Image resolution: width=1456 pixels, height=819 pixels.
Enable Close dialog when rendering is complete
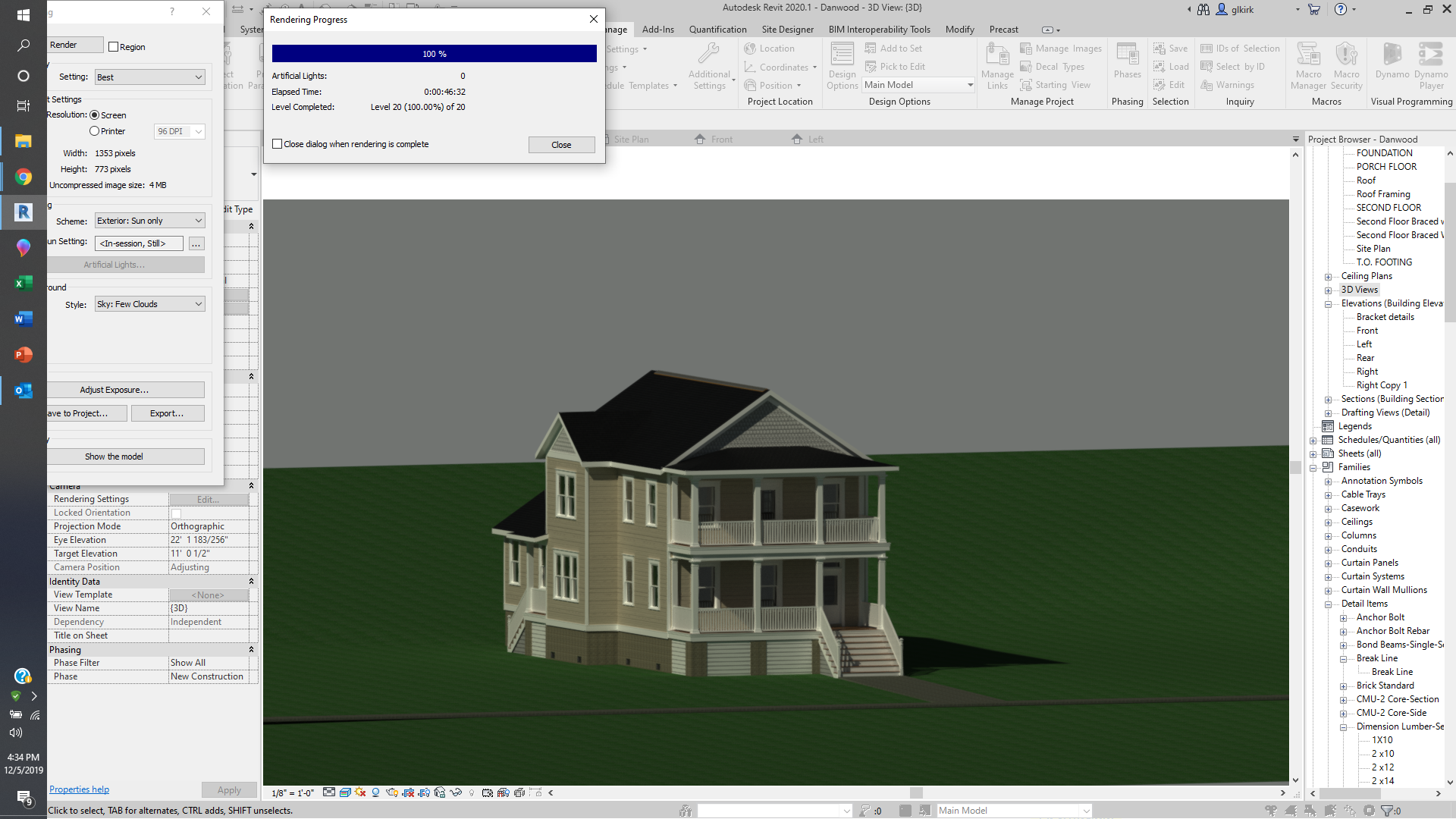coord(278,144)
